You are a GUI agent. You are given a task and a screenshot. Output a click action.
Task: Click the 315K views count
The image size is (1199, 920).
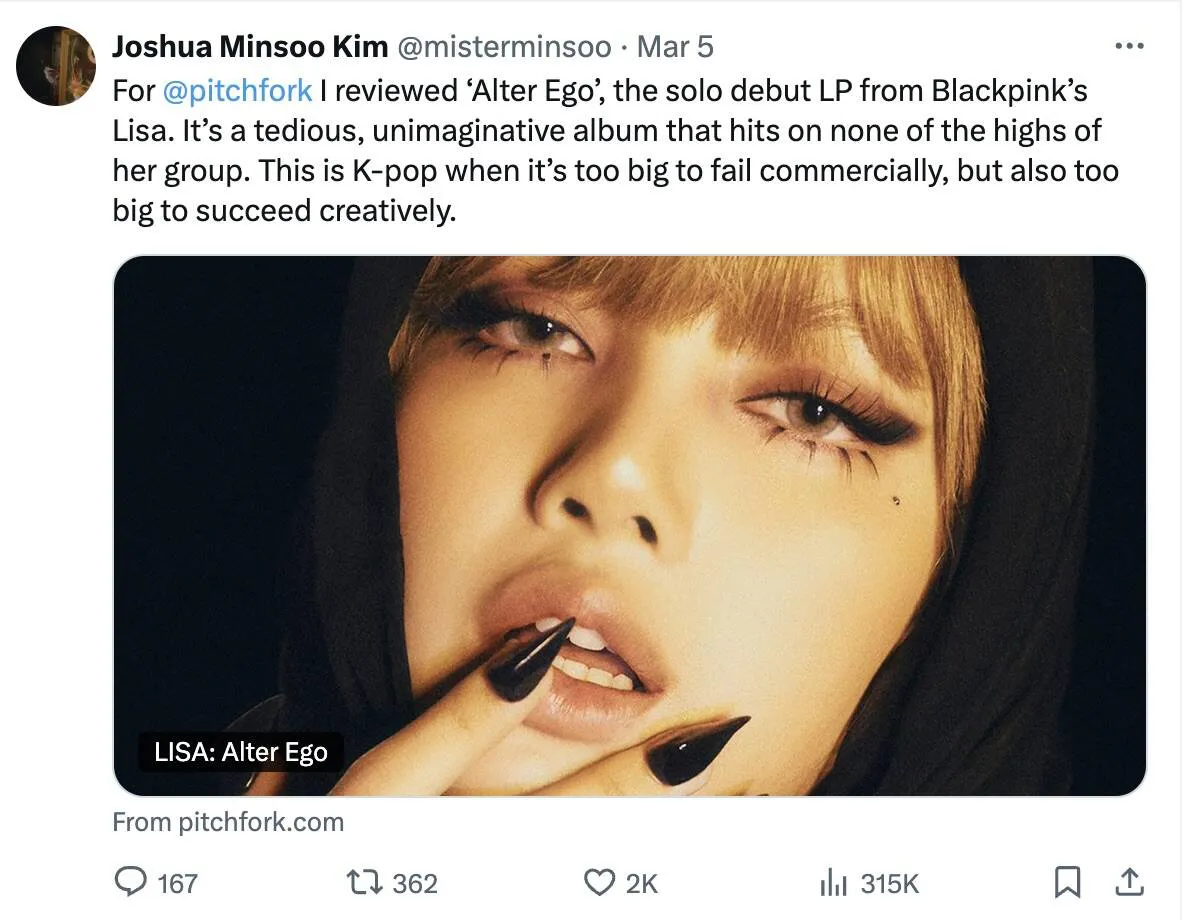(889, 883)
